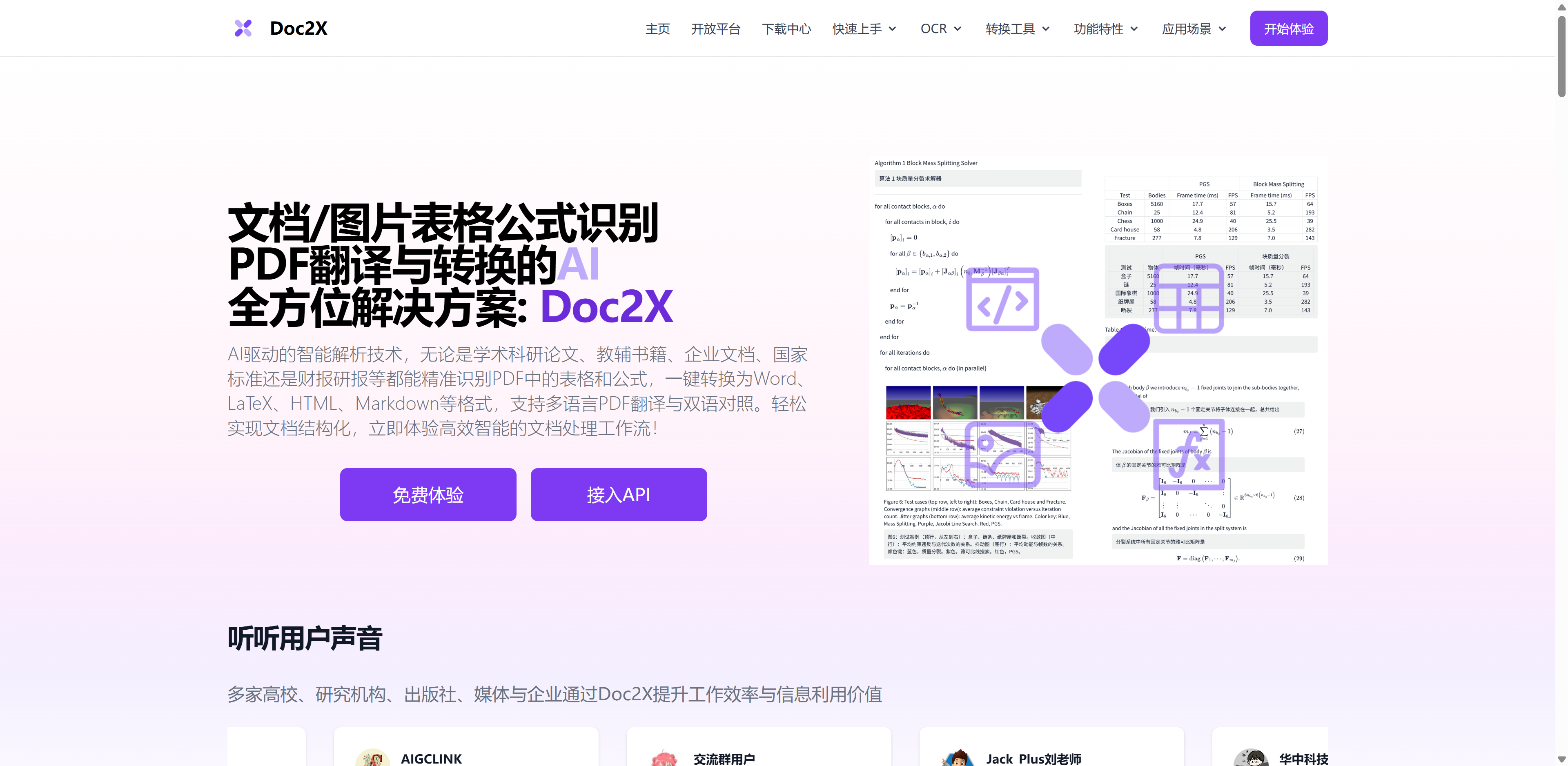
Task: Expand the 快速上手 dropdown menu
Action: click(864, 29)
